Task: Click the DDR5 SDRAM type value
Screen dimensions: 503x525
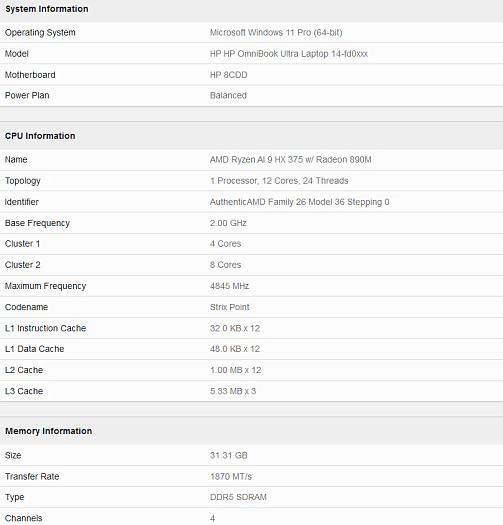Action: [x=238, y=497]
